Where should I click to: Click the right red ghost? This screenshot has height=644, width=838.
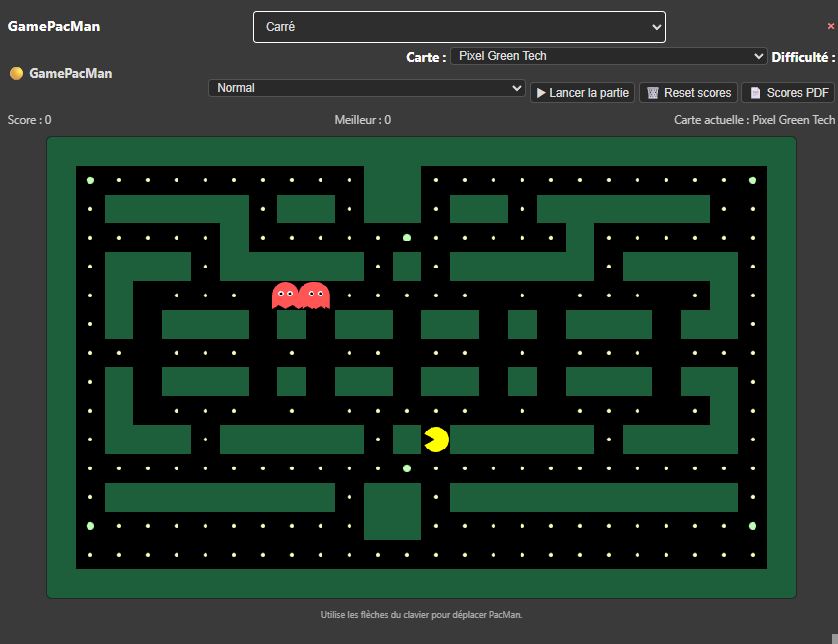tap(314, 295)
